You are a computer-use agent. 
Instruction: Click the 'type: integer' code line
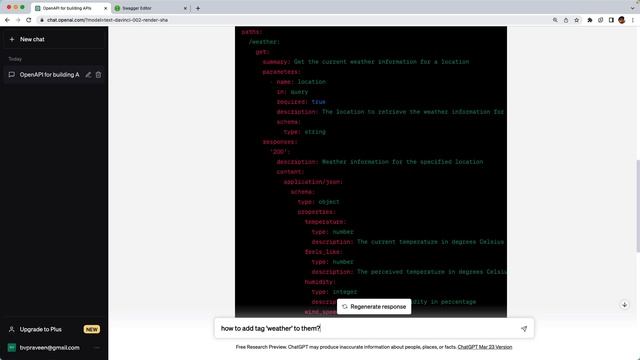click(334, 292)
